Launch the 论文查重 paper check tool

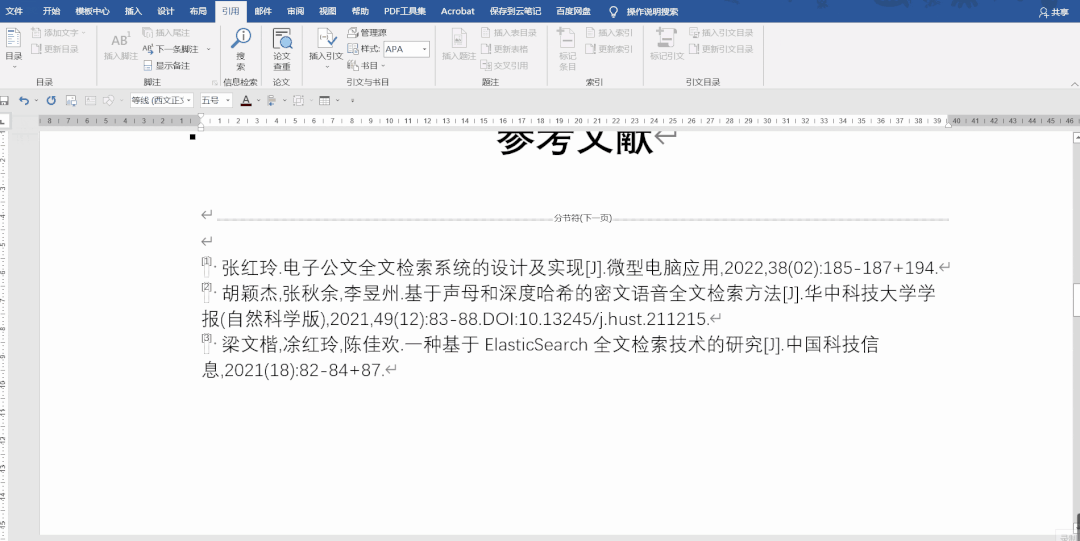point(282,49)
